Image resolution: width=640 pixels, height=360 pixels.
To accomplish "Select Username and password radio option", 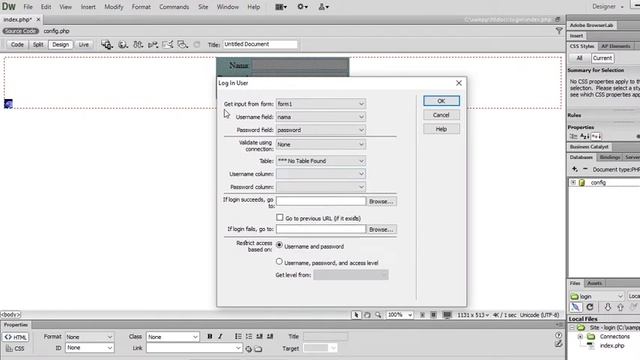I will coord(279,245).
